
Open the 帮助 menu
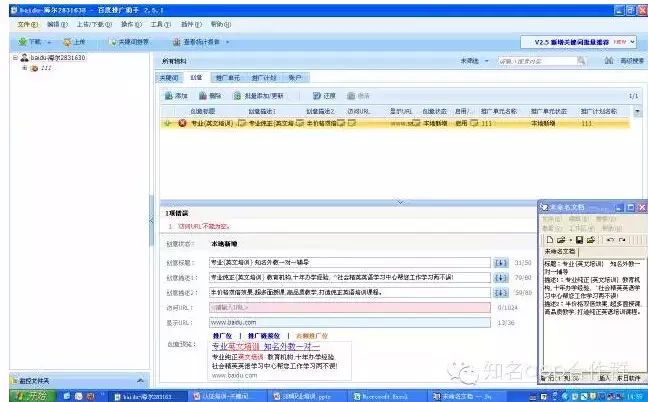point(221,24)
